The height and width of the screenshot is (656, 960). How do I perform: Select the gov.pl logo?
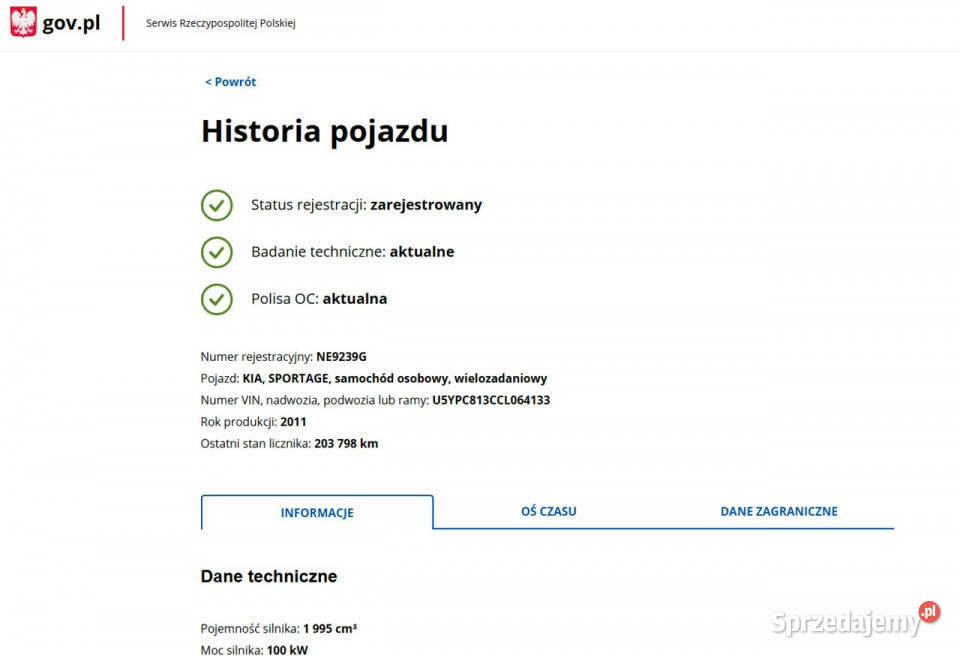55,21
